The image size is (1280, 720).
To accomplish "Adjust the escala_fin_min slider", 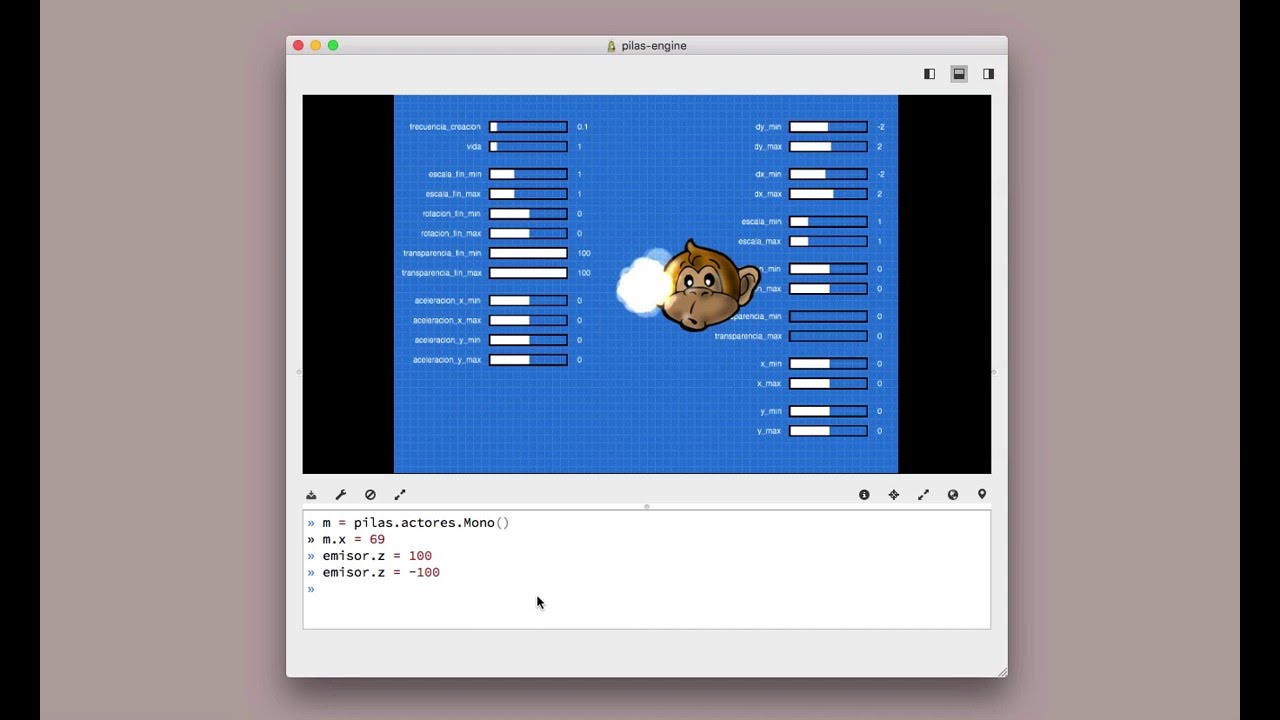I will tap(528, 174).
